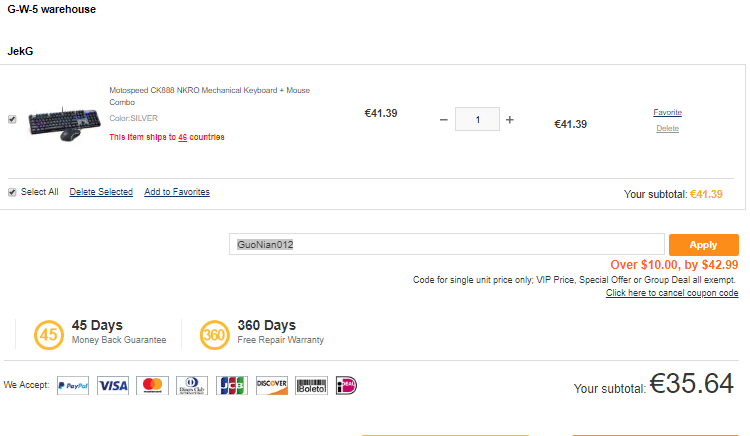Apply the coupon code
The image size is (750, 436).
click(704, 245)
